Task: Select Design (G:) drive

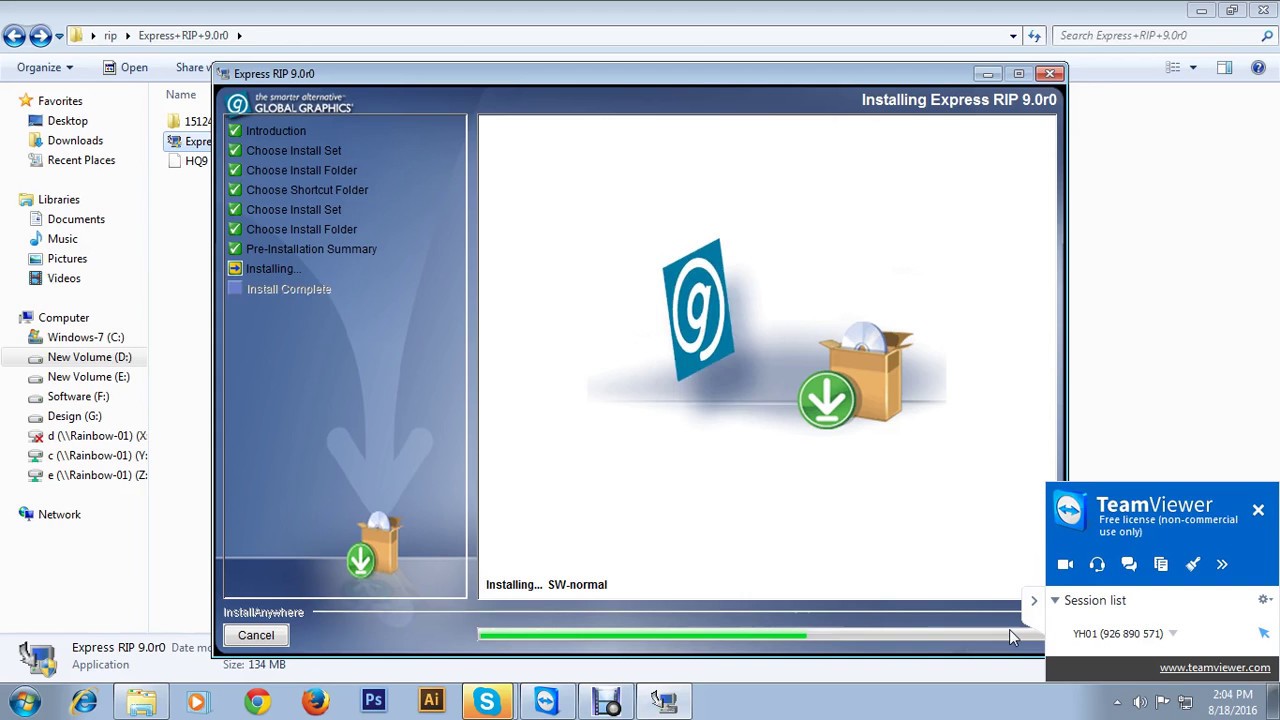Action: 74,416
